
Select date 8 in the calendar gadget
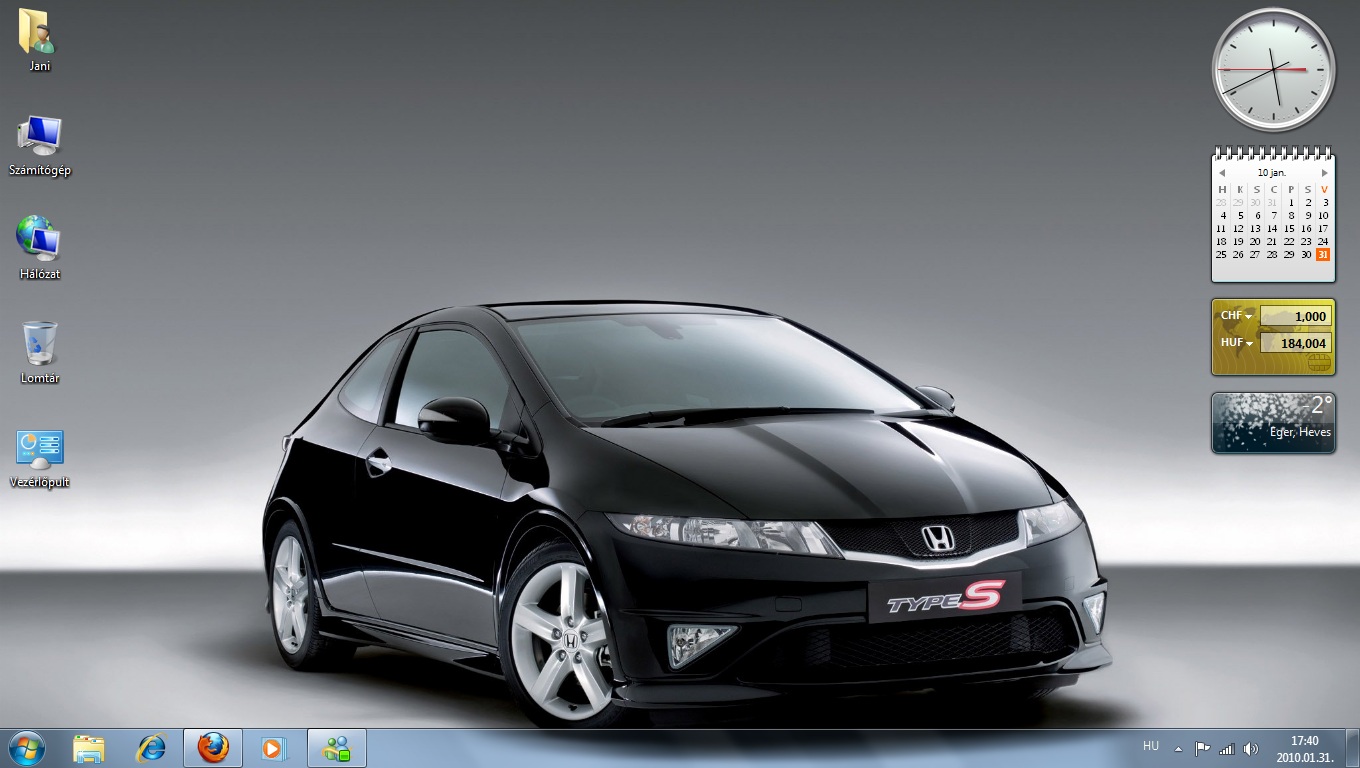point(1291,215)
